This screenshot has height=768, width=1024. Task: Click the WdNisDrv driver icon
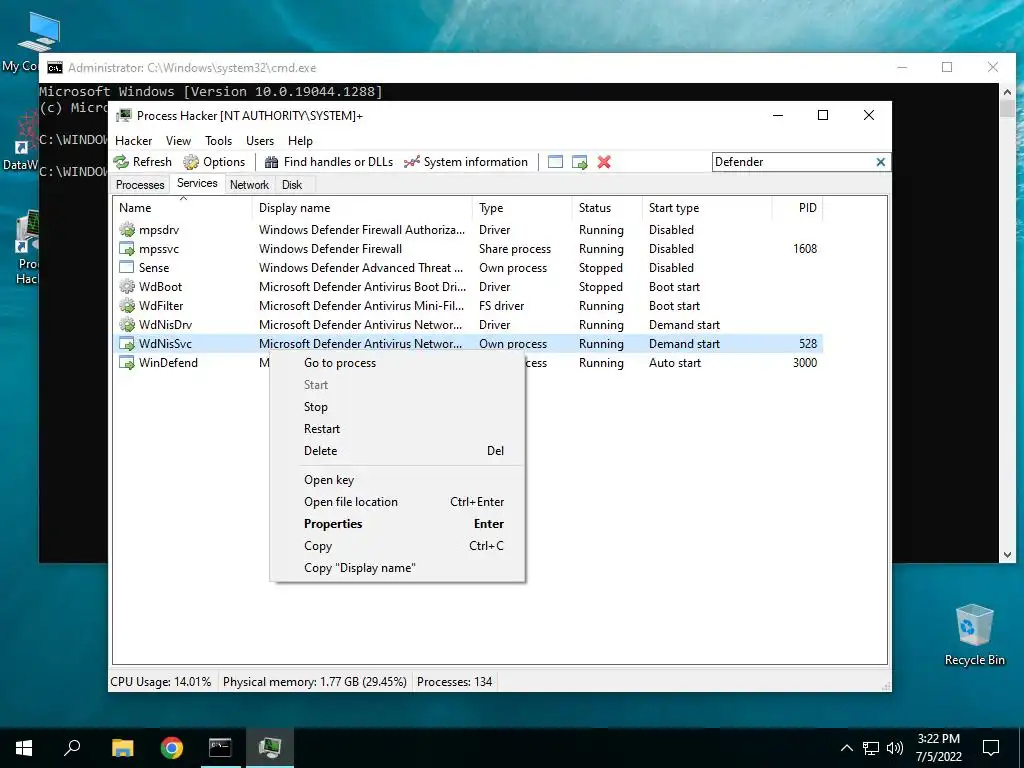coord(127,325)
